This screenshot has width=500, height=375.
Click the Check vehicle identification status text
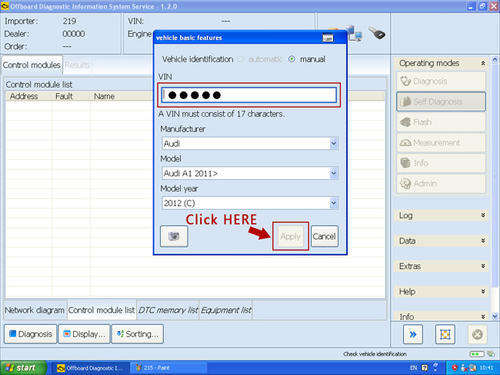(x=375, y=354)
